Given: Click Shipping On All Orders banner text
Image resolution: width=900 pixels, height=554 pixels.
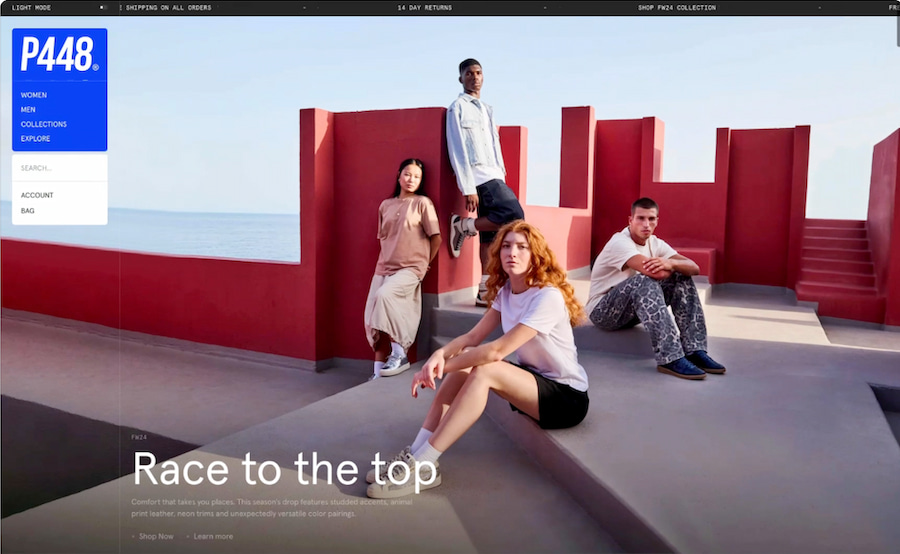Looking at the screenshot, I should coord(169,7).
